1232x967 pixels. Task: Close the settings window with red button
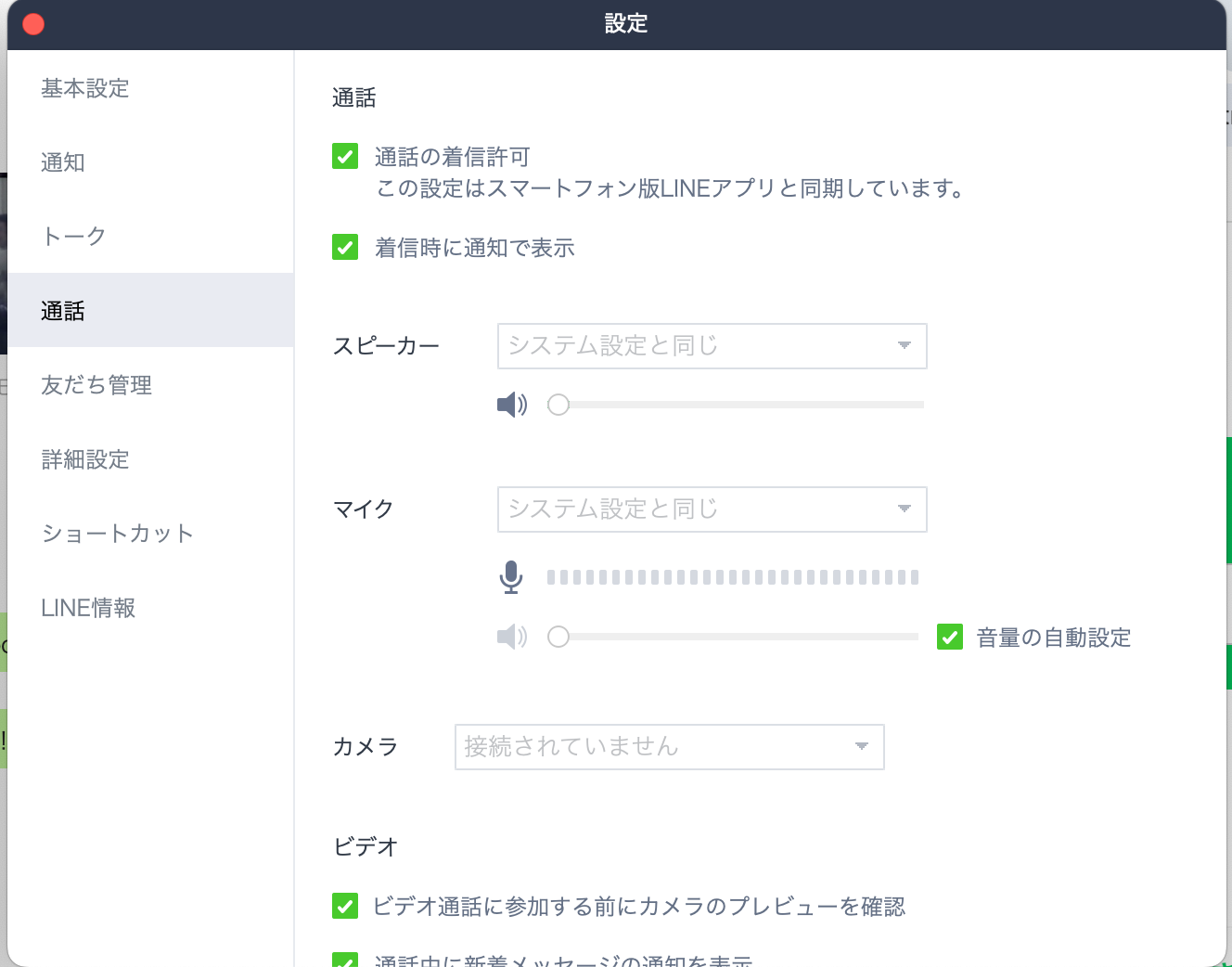tap(33, 24)
